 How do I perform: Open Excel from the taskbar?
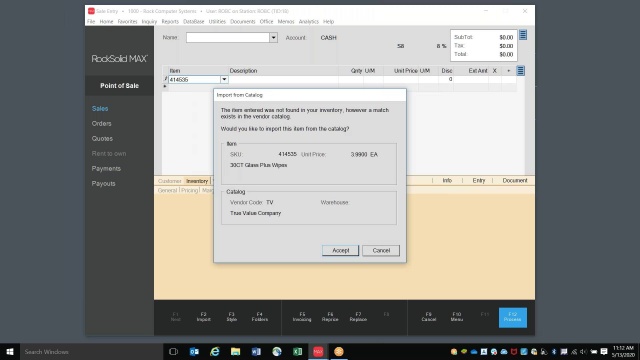[x=298, y=351]
